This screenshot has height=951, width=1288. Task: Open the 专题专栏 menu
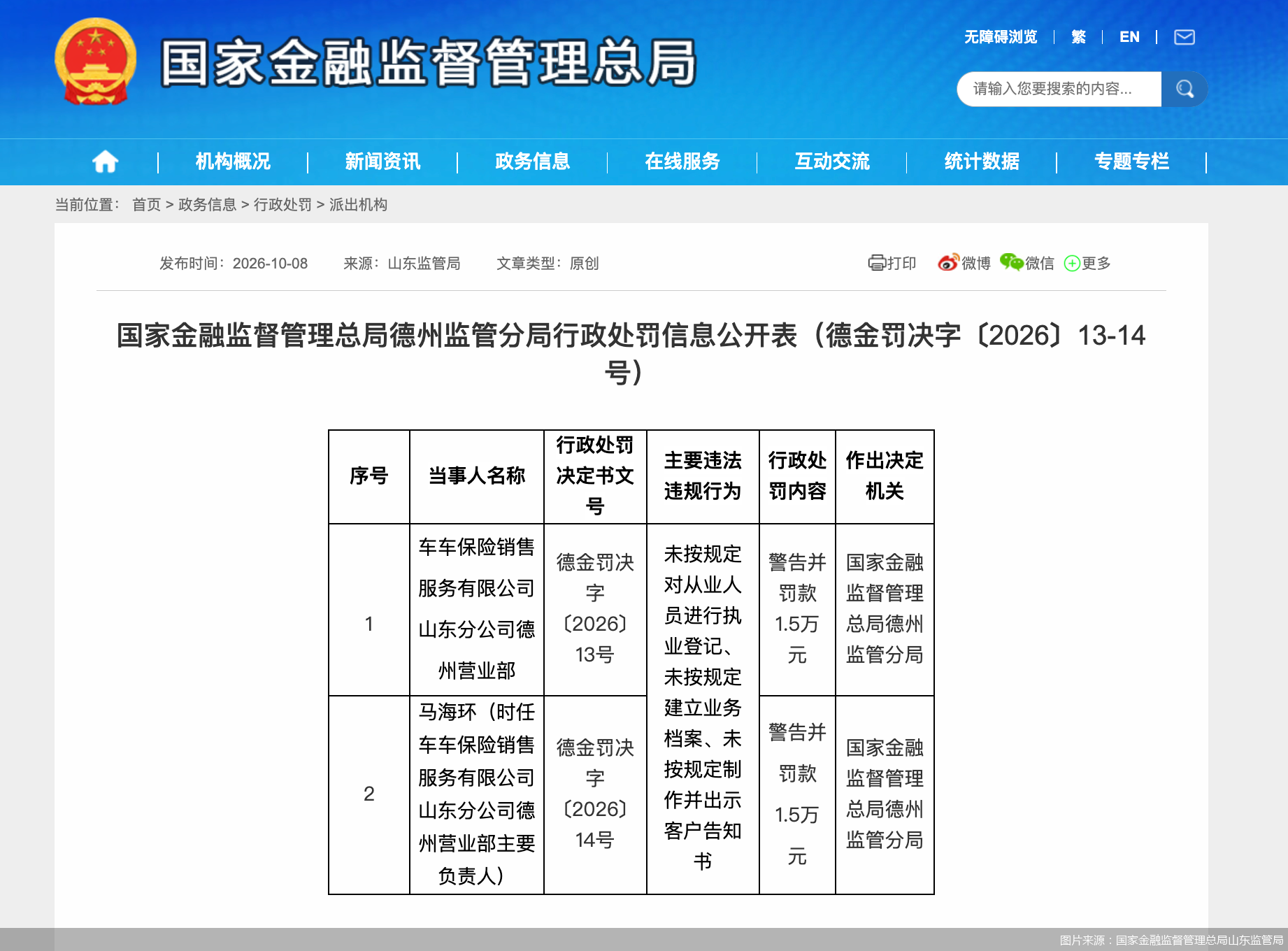(x=1131, y=162)
